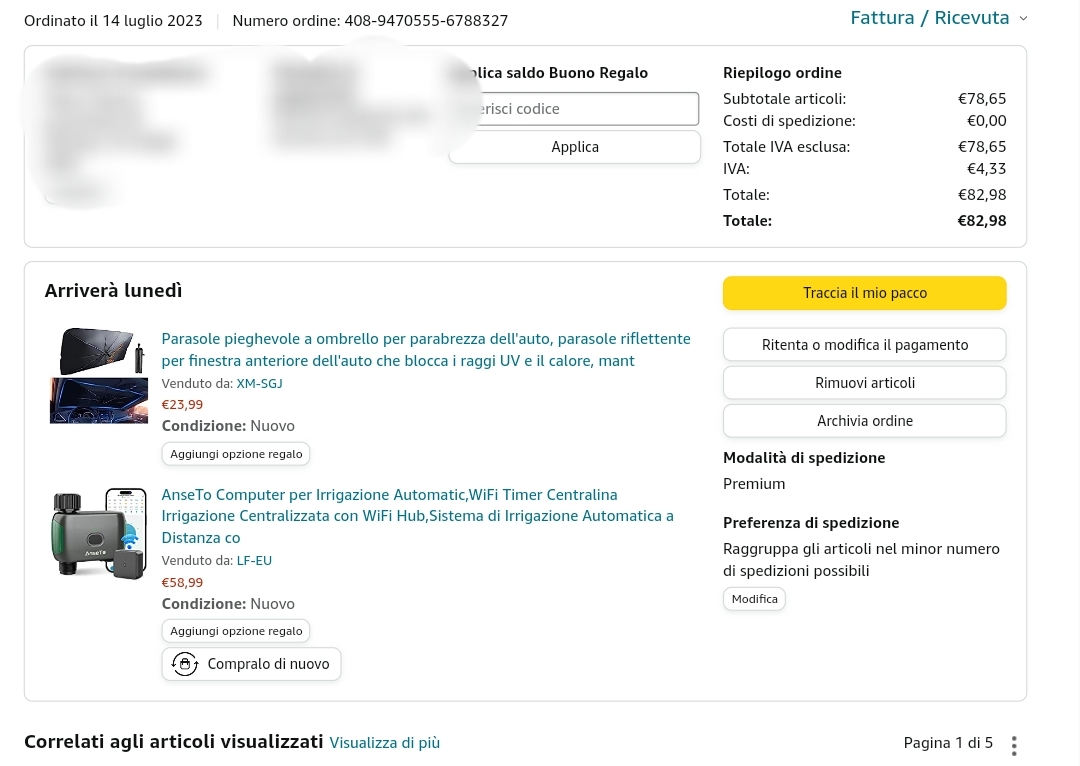Open the Fattura / Ricevuta dropdown
Image resolution: width=1080 pixels, height=766 pixels.
tap(929, 18)
